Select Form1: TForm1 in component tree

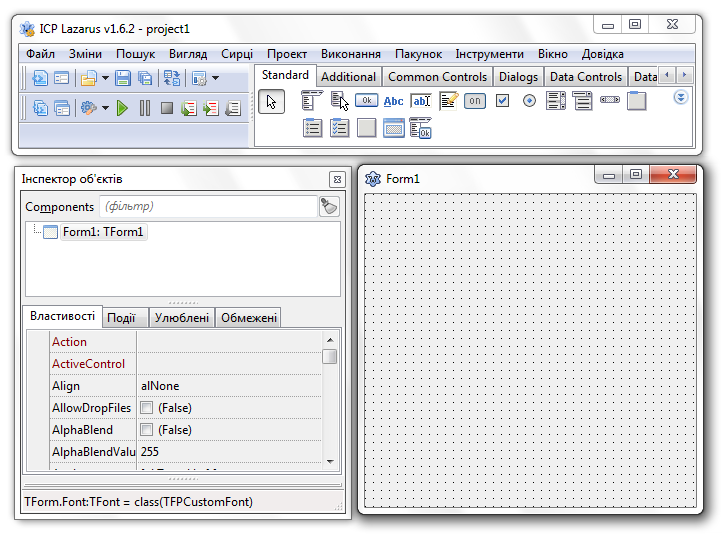[103, 232]
